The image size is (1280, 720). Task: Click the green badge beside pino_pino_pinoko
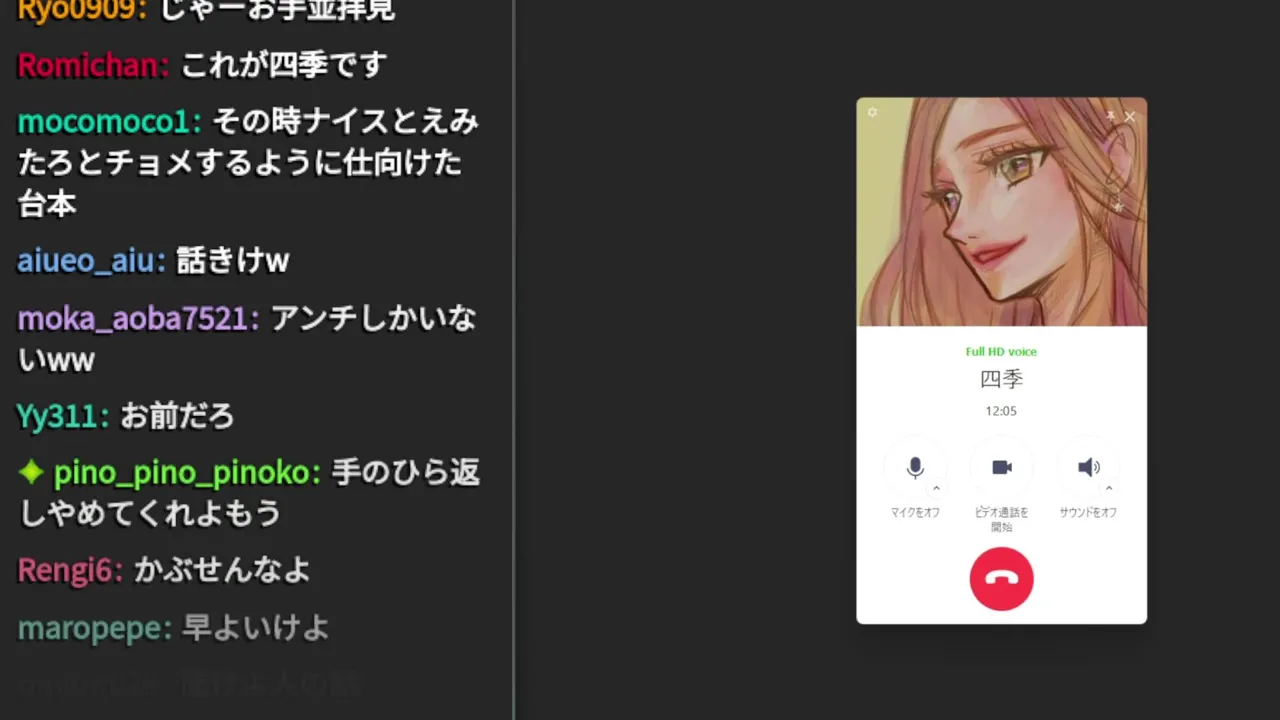click(31, 472)
